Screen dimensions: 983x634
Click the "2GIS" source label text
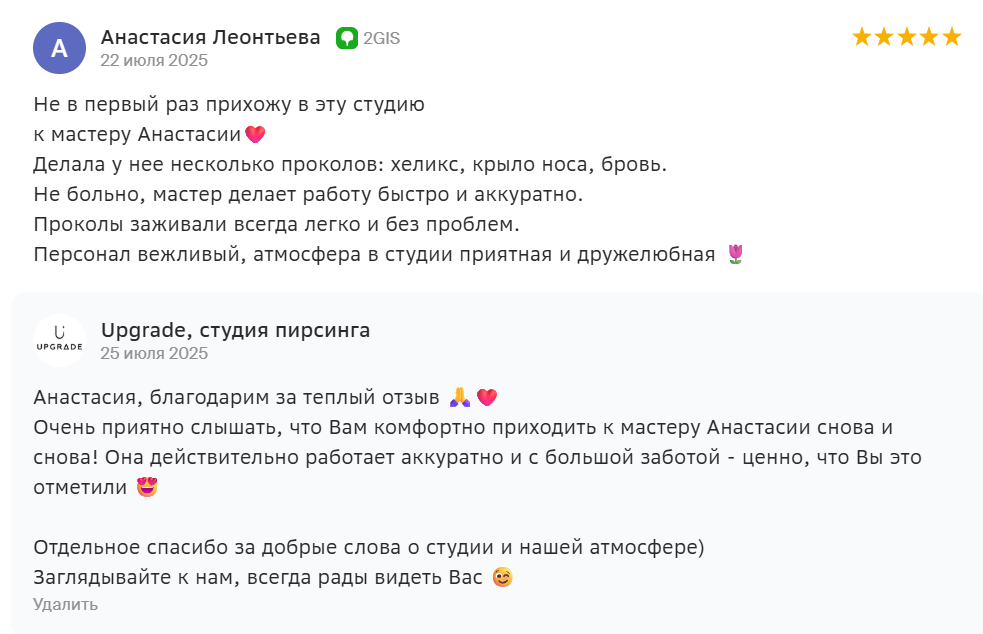pyautogui.click(x=381, y=38)
